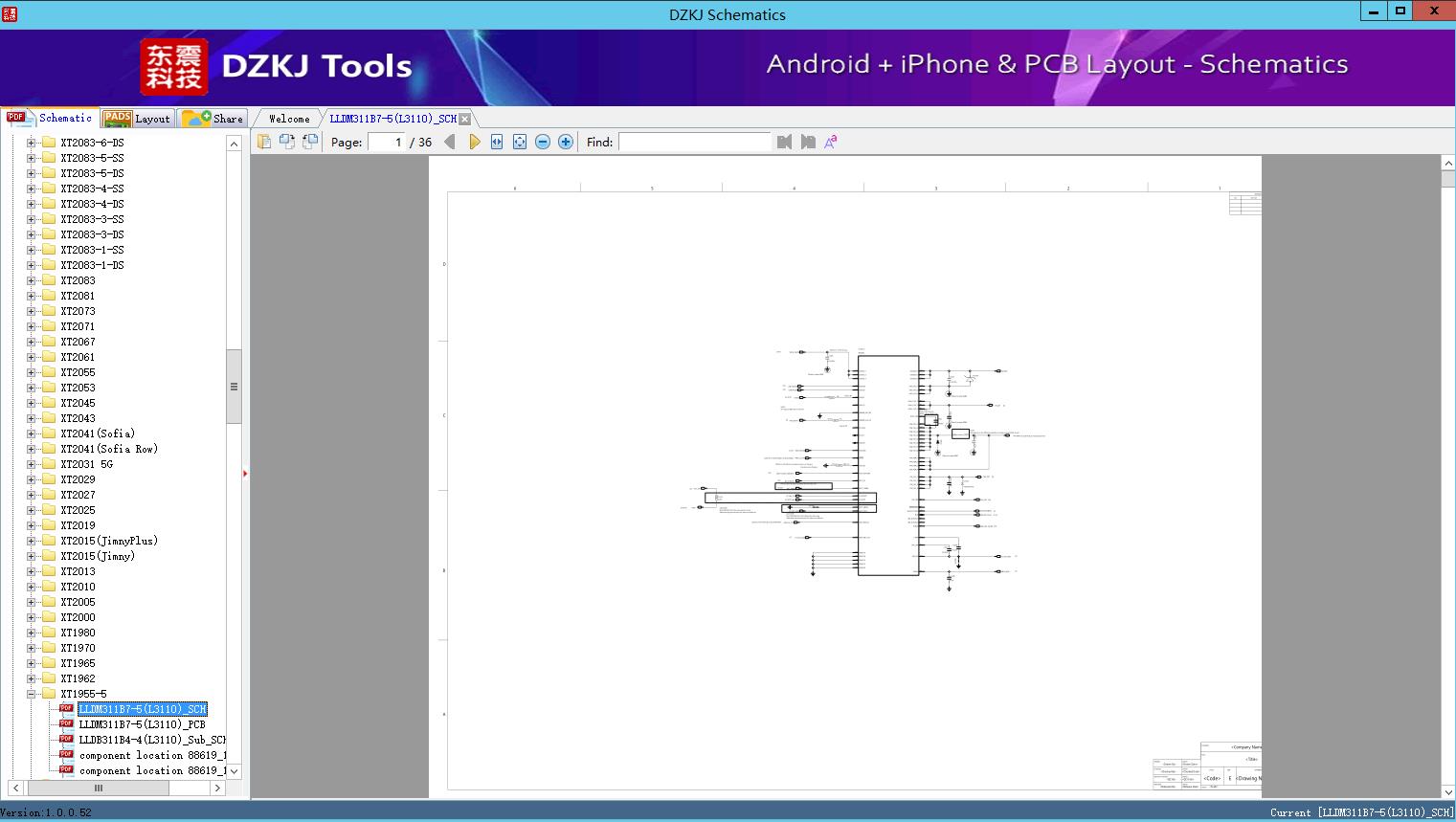Fit whole page in view icon
Screen dimensions: 1456x822
coord(520,142)
